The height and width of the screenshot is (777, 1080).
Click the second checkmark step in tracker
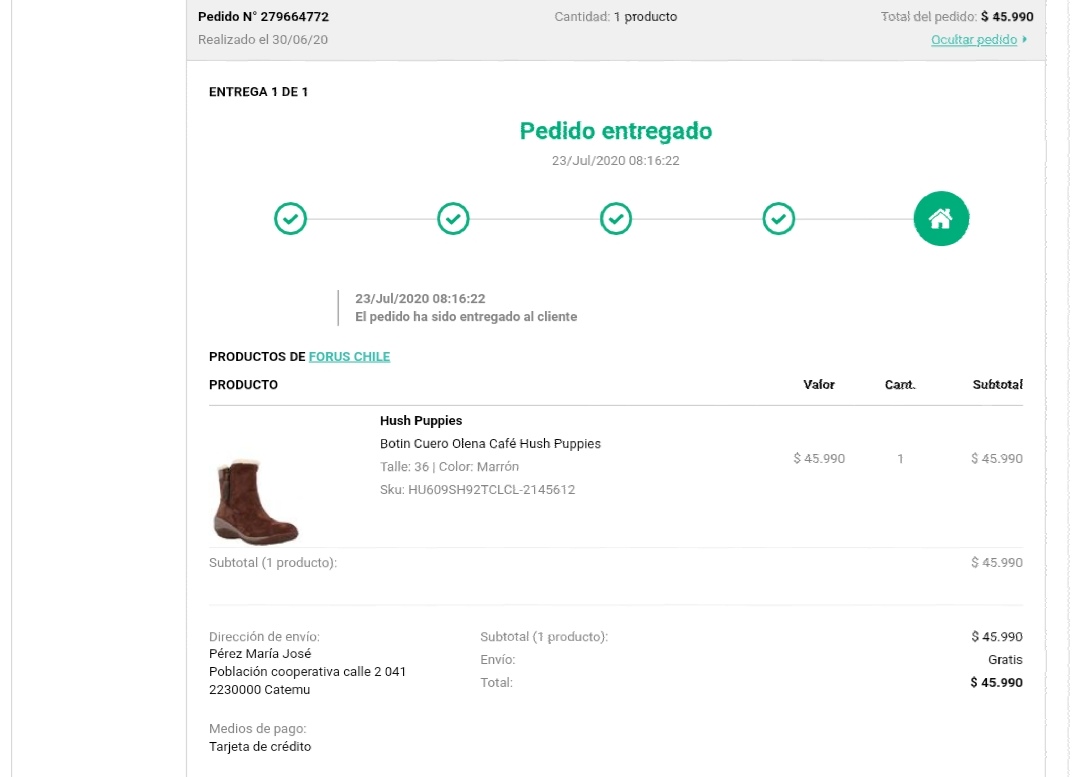point(453,218)
